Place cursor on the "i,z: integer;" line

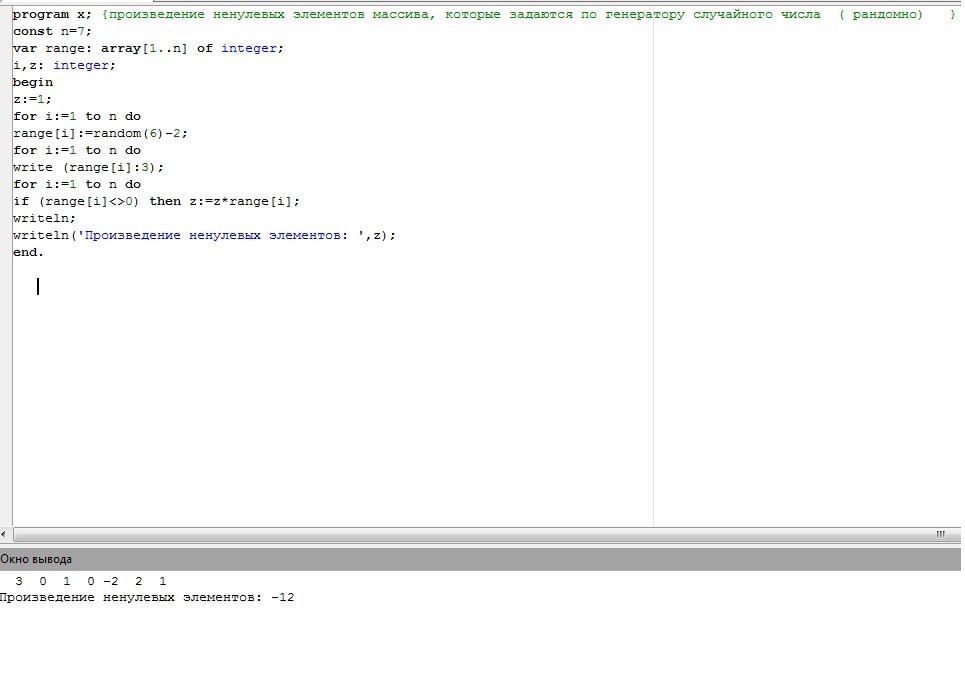tap(64, 65)
